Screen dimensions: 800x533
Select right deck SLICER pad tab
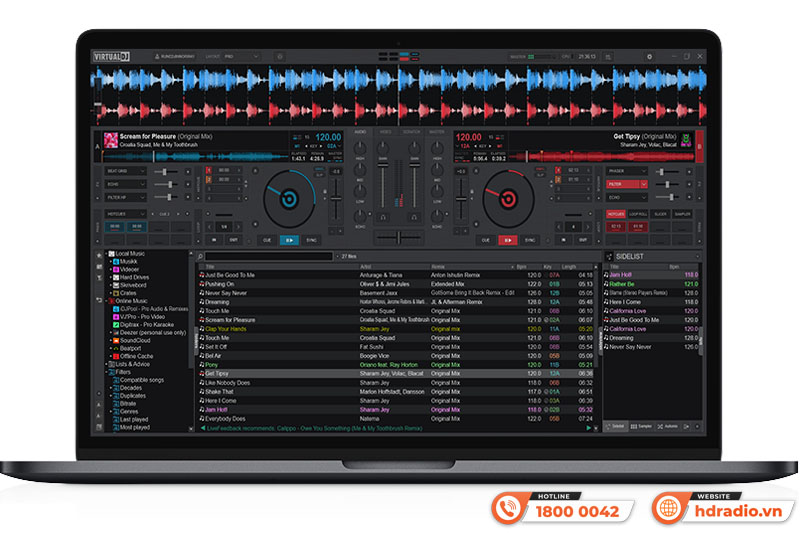(x=660, y=214)
